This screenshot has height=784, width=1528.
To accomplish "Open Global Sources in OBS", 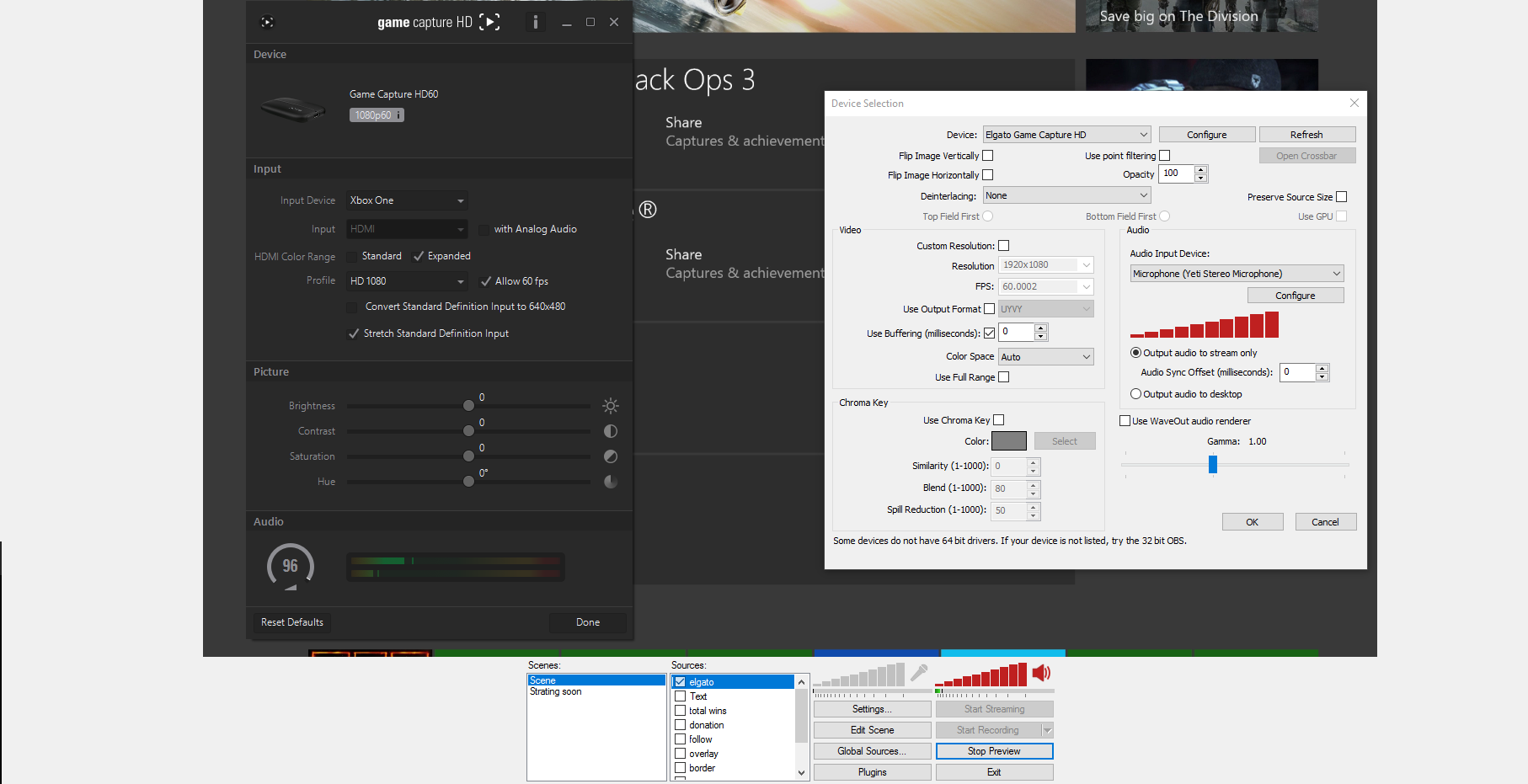I will pos(872,751).
